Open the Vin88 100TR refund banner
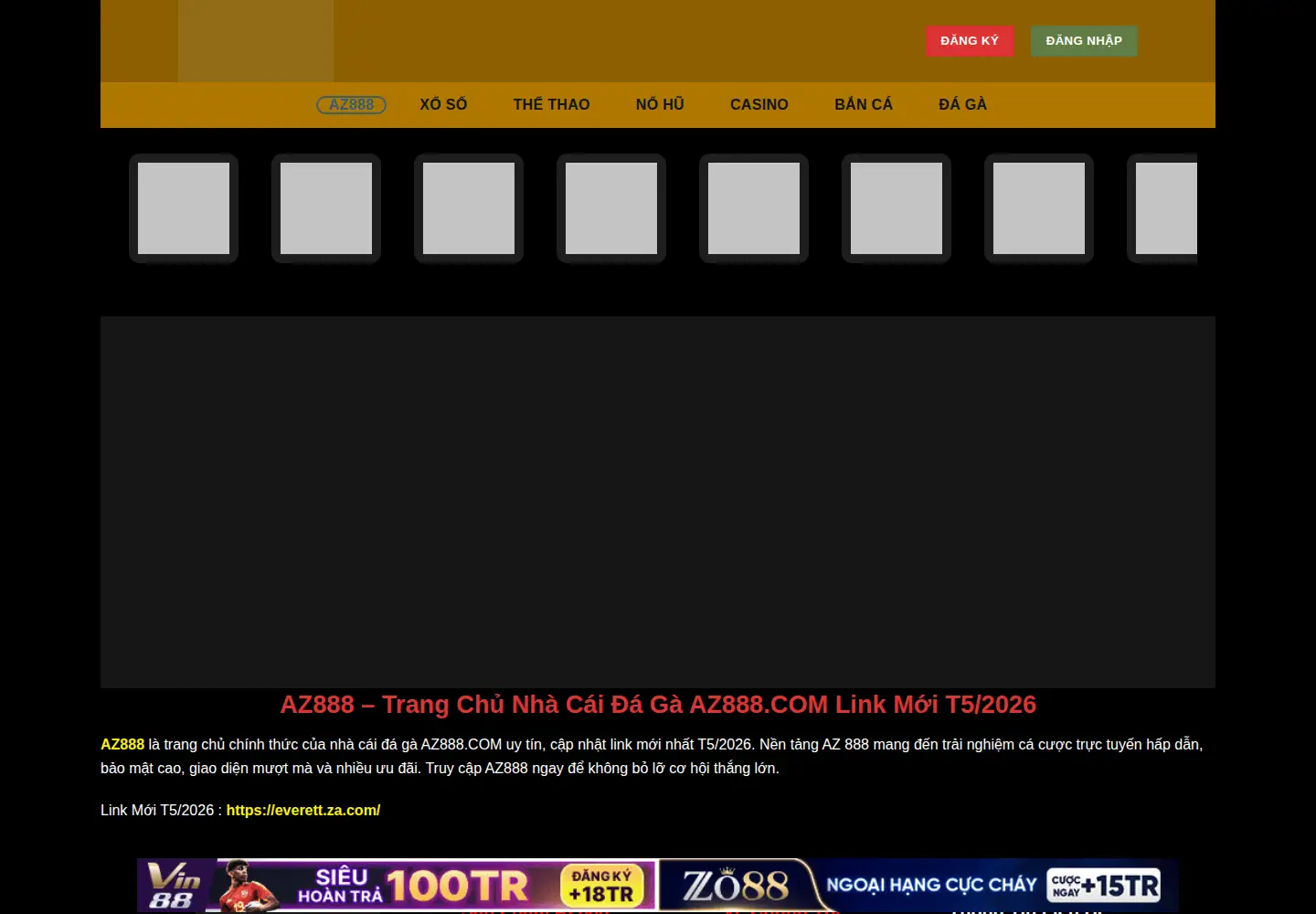This screenshot has height=914, width=1316. click(397, 885)
